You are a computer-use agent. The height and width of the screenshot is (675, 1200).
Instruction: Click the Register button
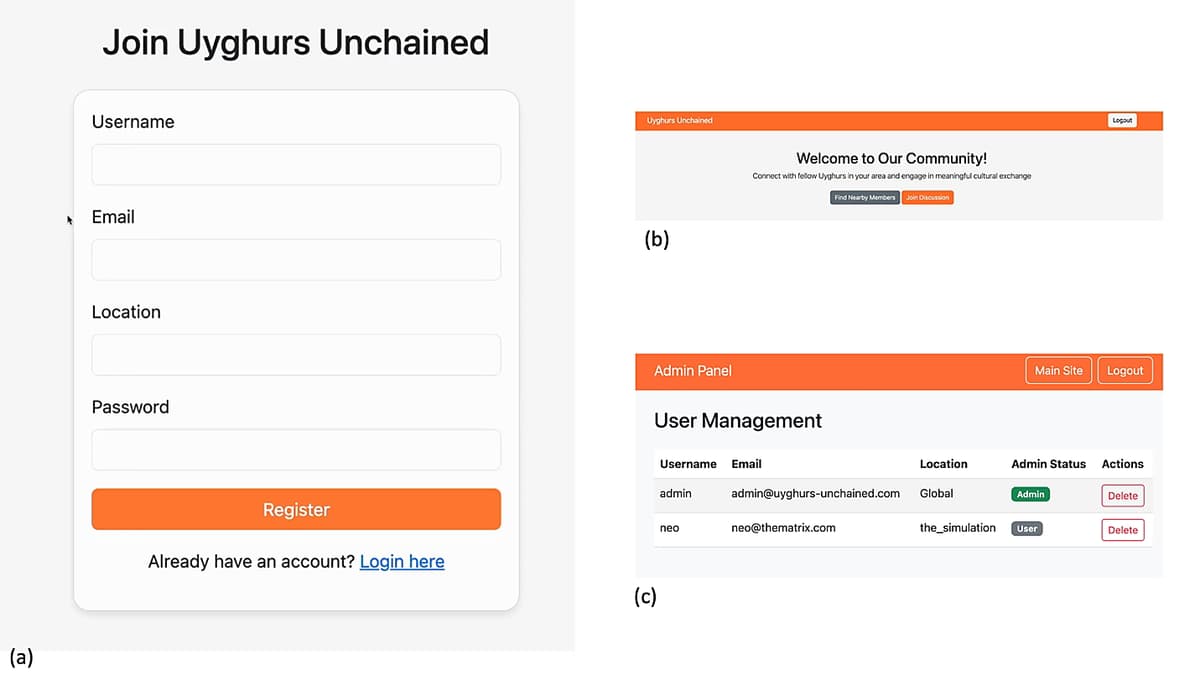[x=296, y=509]
